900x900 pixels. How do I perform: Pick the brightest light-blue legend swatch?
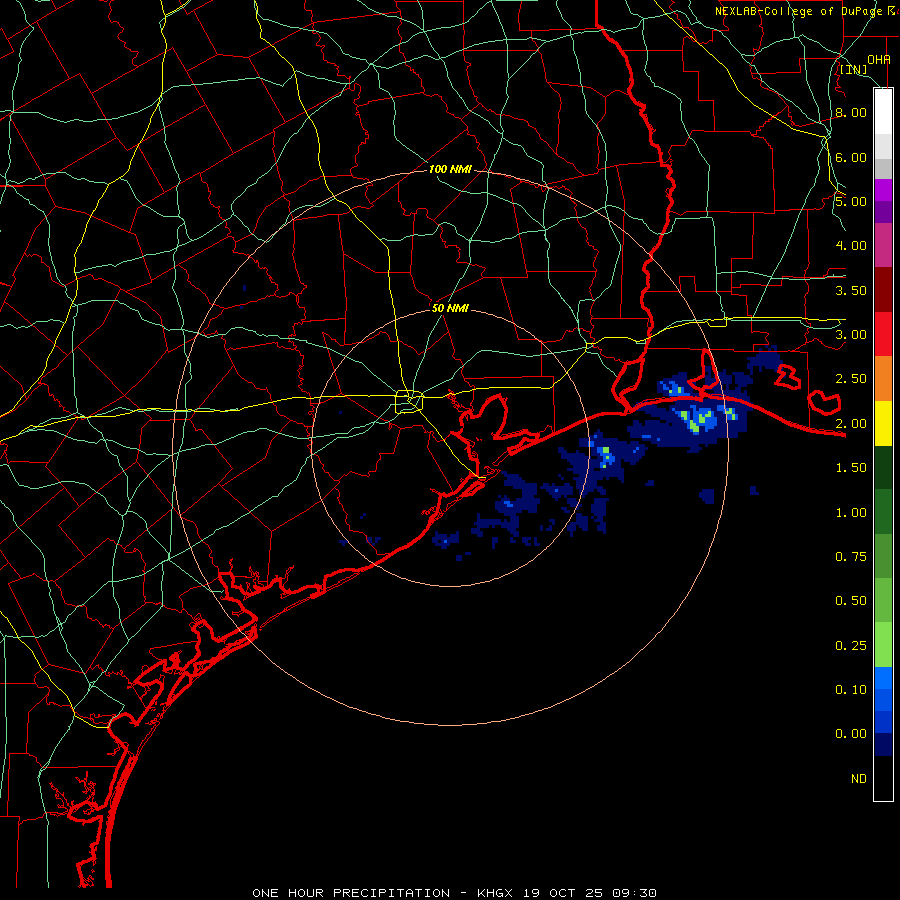tap(883, 678)
